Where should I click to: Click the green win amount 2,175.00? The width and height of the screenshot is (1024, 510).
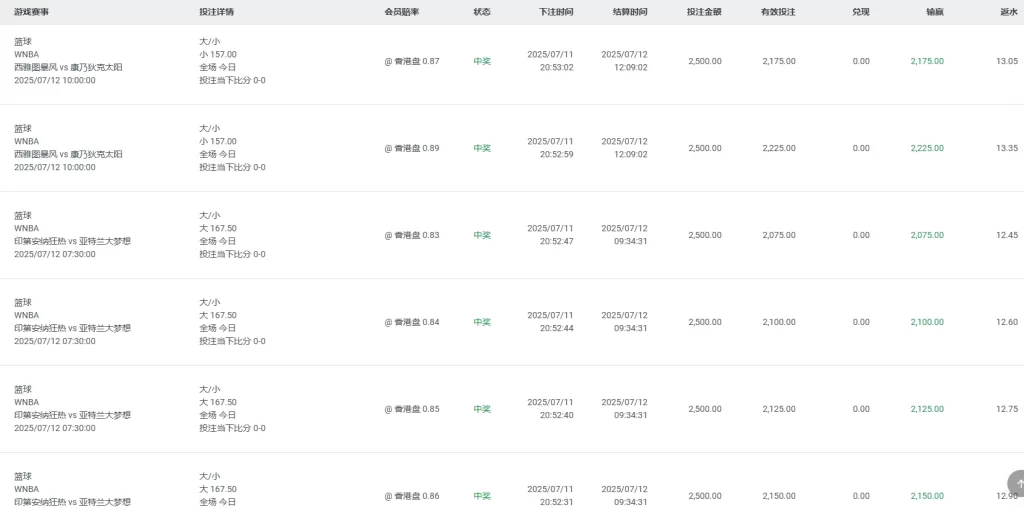[927, 61]
